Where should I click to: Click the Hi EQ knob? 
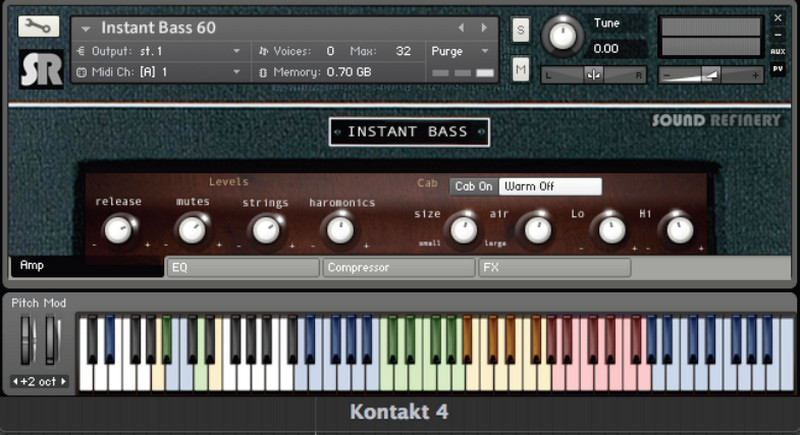click(679, 230)
